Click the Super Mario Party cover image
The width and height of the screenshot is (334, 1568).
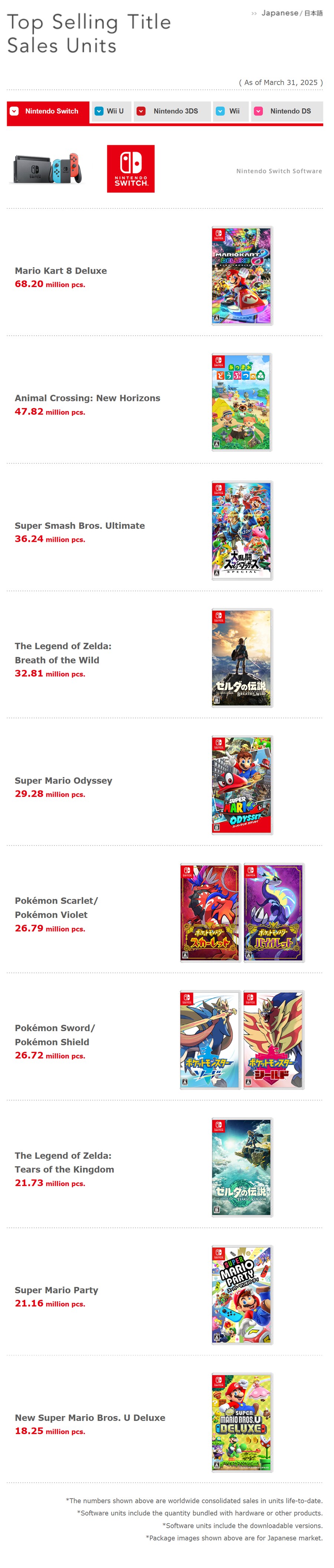point(242,1295)
